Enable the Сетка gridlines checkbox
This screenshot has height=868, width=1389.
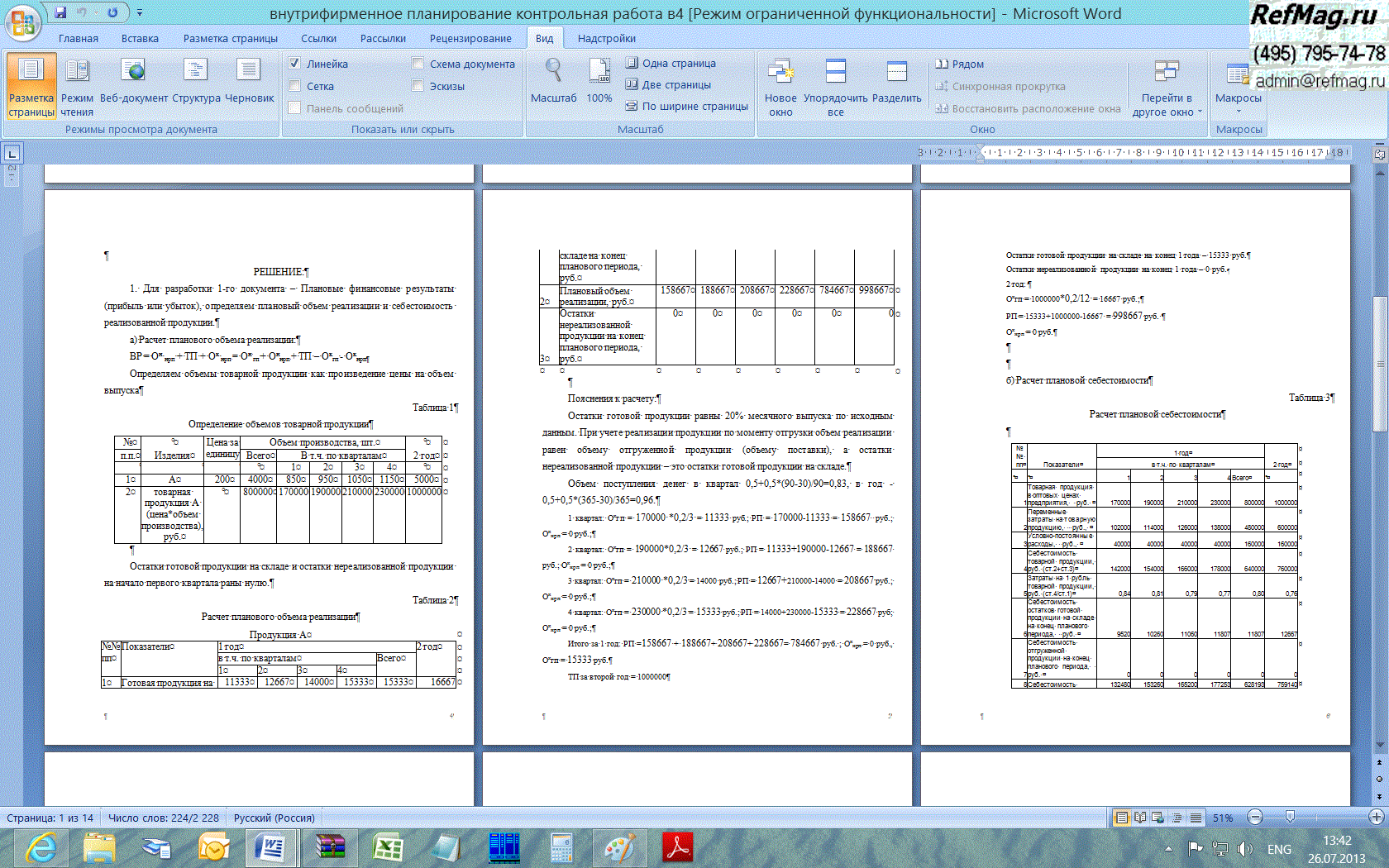(295, 86)
